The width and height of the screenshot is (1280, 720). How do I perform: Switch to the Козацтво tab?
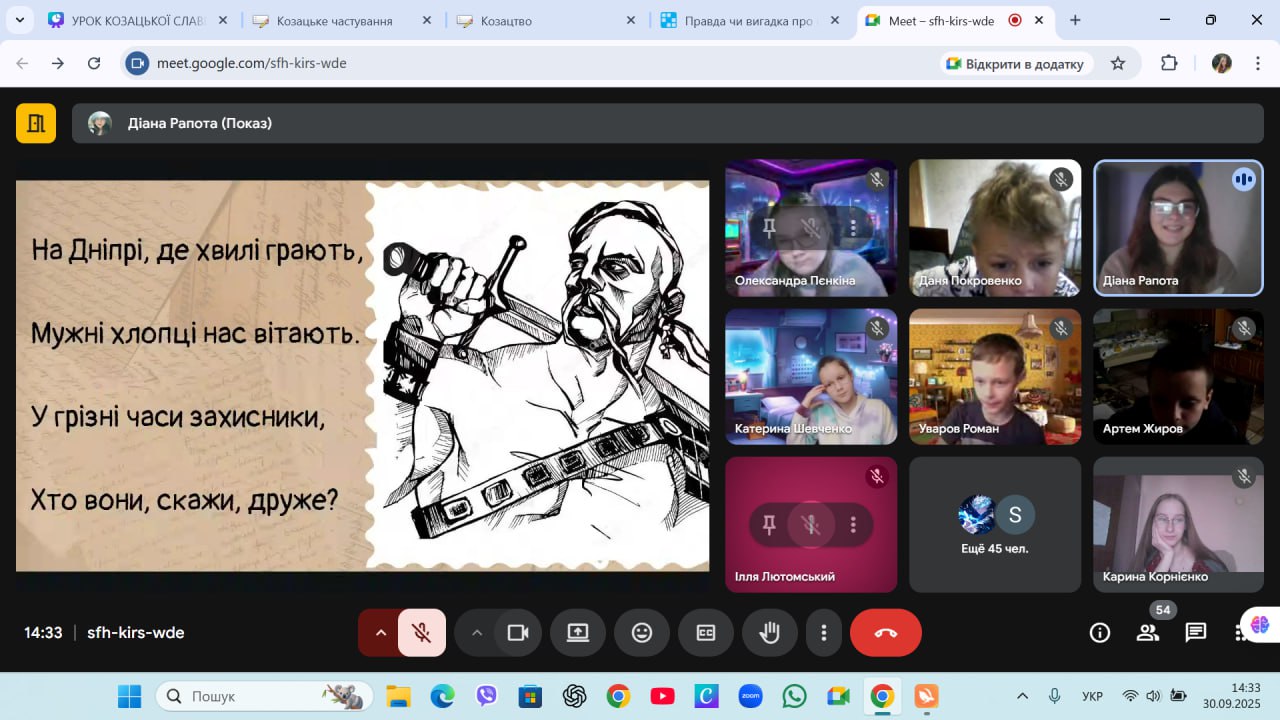[x=540, y=20]
